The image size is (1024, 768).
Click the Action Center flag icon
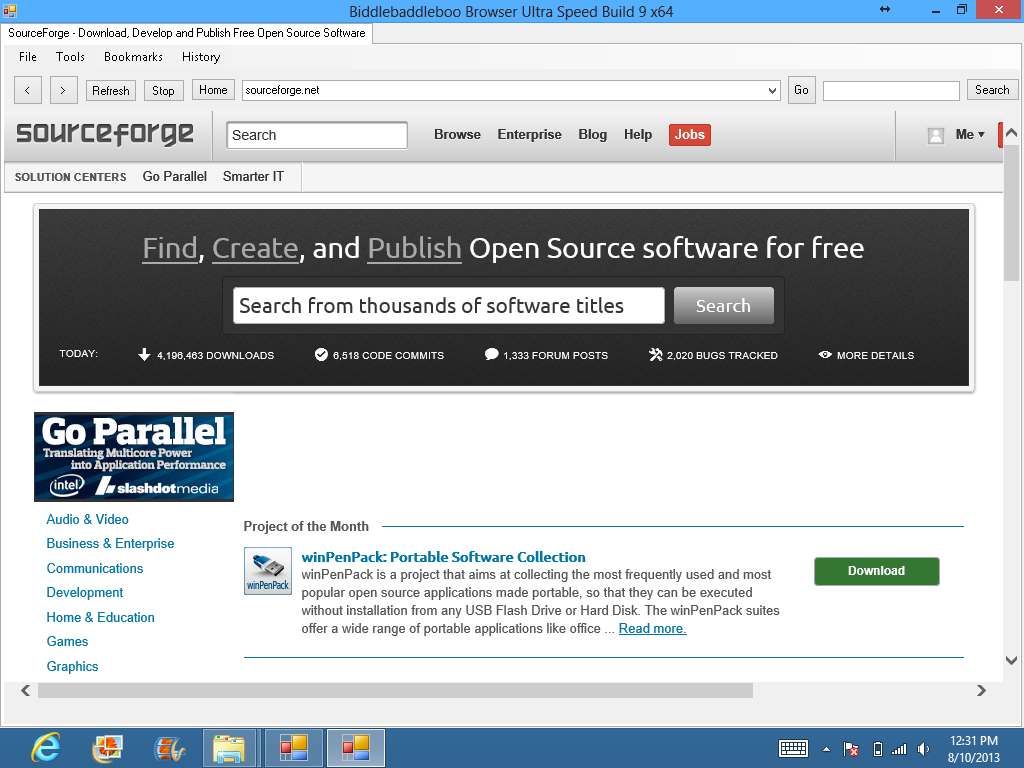click(x=851, y=749)
